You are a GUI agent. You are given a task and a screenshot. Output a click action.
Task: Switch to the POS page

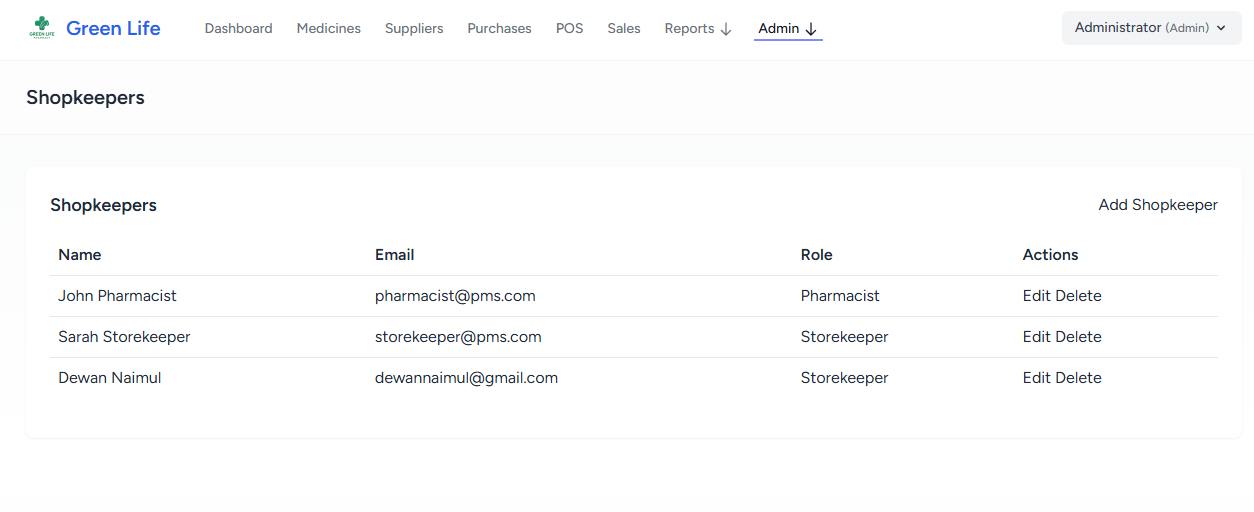click(x=569, y=29)
